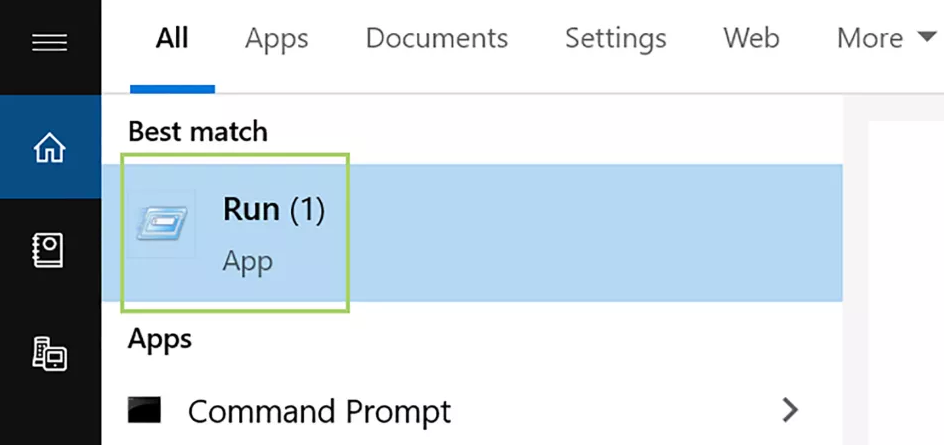Click the Apps section heading
Screen dimensions: 944x445
(x=160, y=340)
